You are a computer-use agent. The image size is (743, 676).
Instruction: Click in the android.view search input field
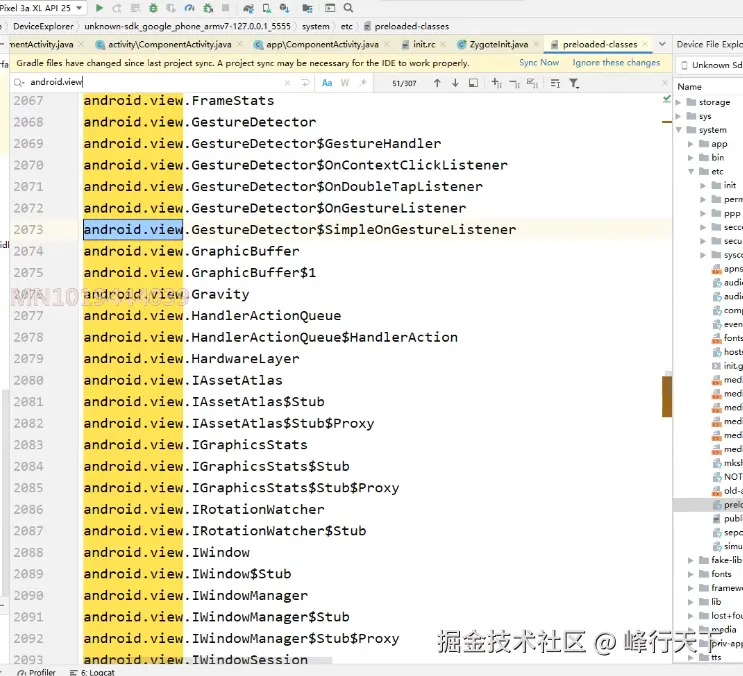point(156,82)
